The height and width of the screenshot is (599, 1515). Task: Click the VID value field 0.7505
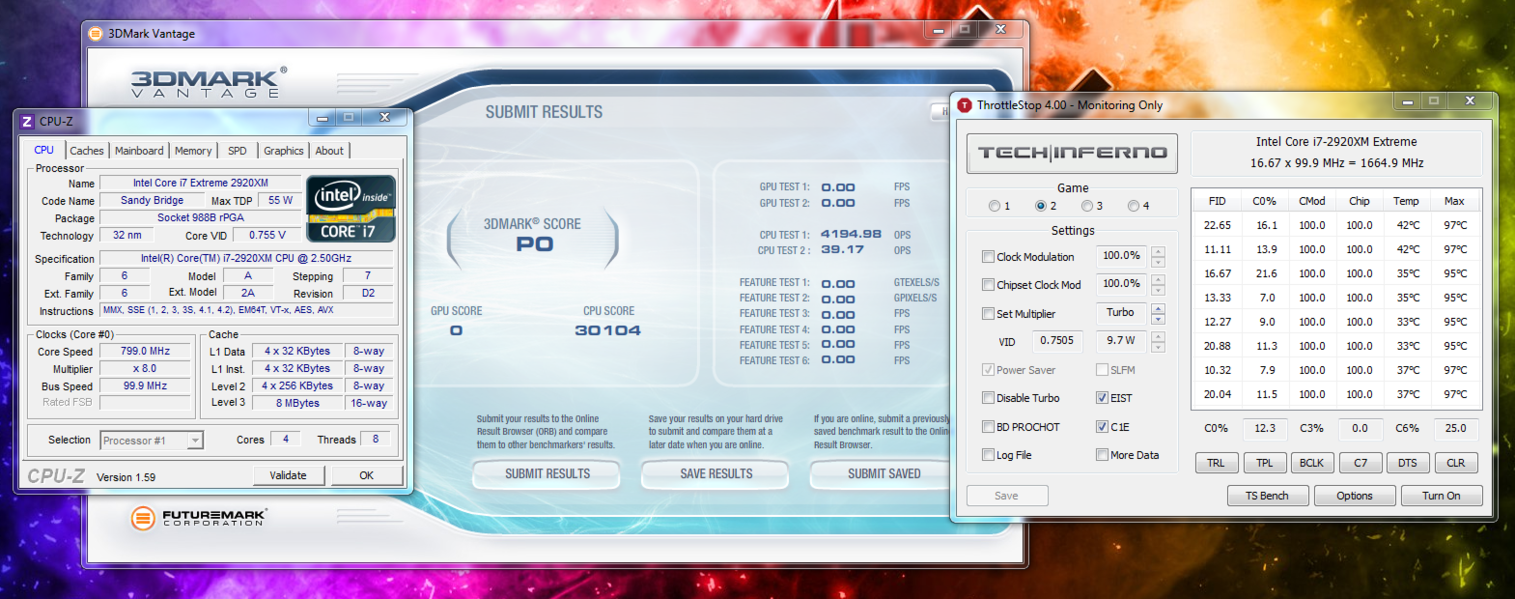click(x=1057, y=341)
